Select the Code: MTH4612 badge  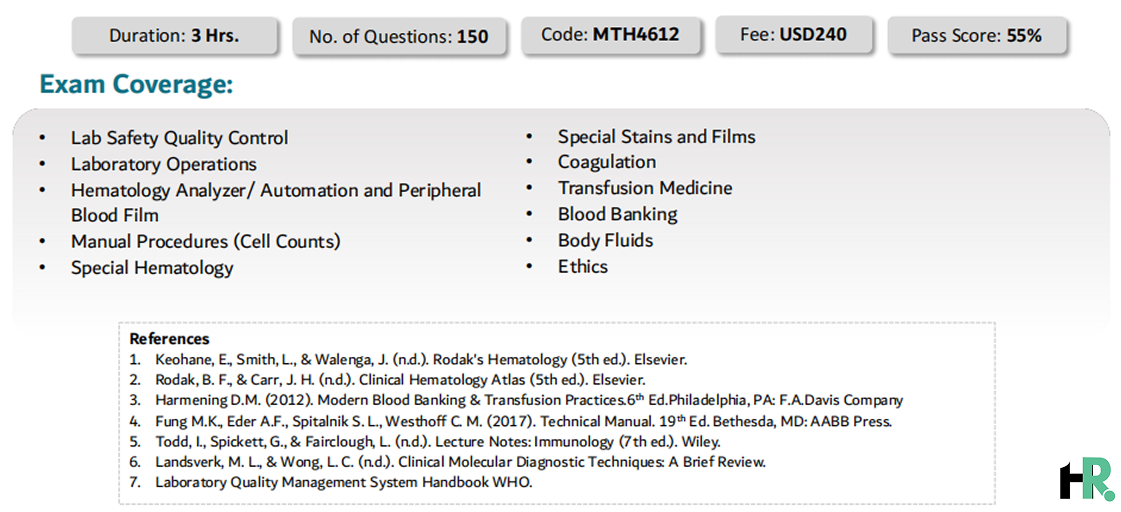tap(610, 34)
